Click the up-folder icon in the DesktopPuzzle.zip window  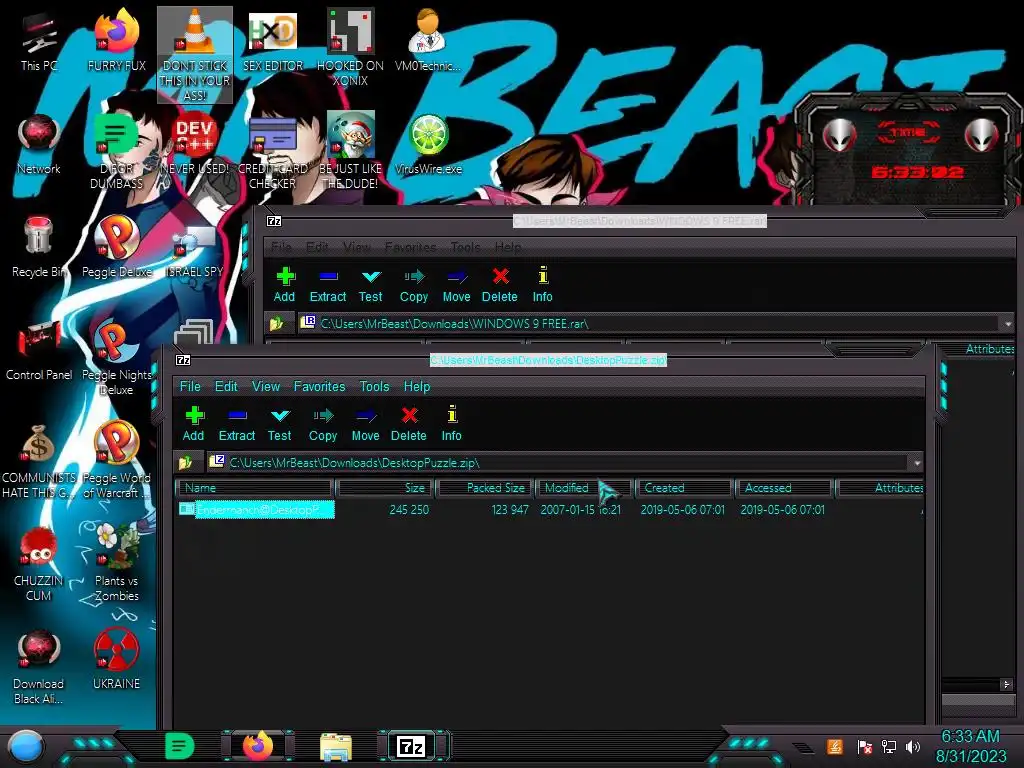(186, 462)
